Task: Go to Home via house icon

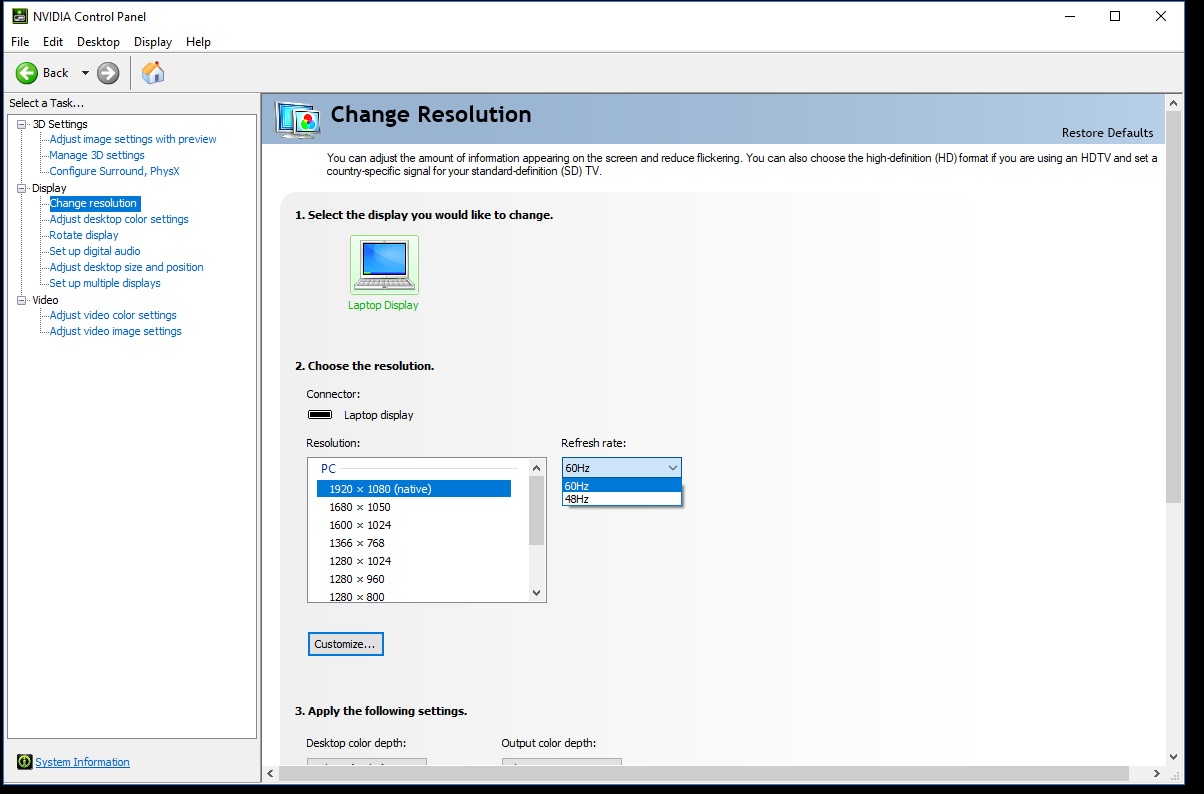Action: 153,73
